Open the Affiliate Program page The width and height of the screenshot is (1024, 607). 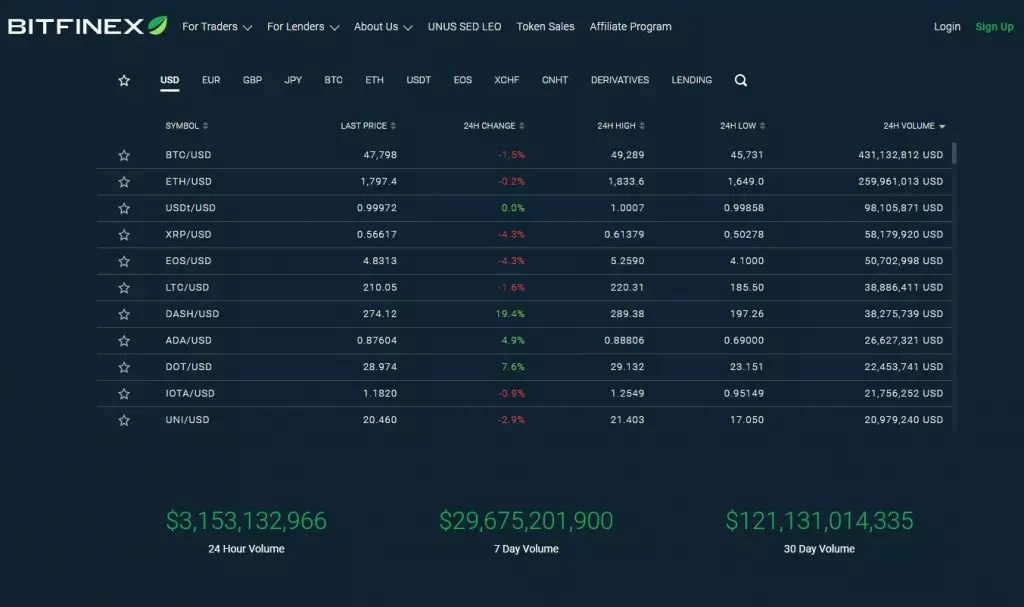tap(630, 27)
